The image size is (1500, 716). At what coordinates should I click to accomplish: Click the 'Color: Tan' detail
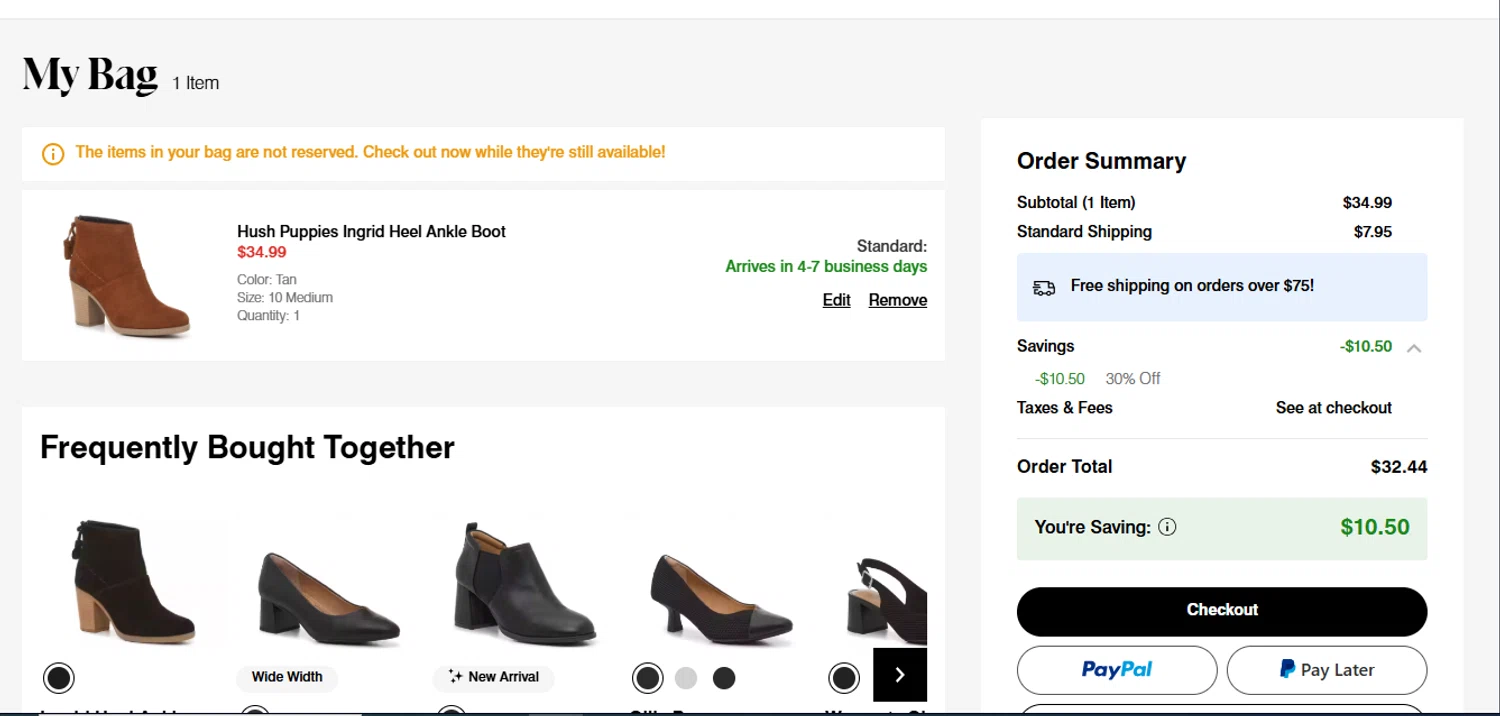click(267, 280)
